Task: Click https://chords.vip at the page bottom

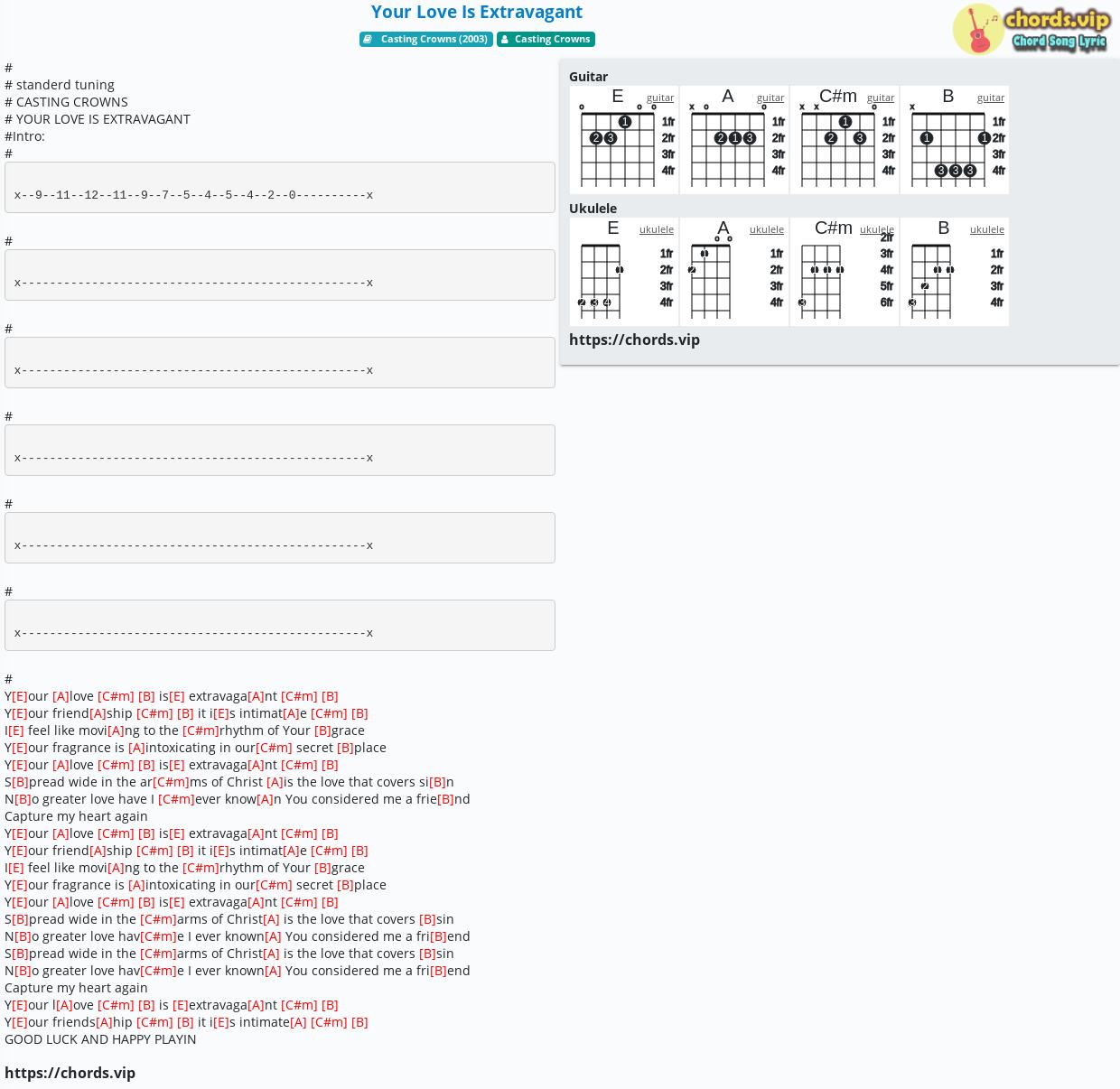Action: pos(70,1073)
